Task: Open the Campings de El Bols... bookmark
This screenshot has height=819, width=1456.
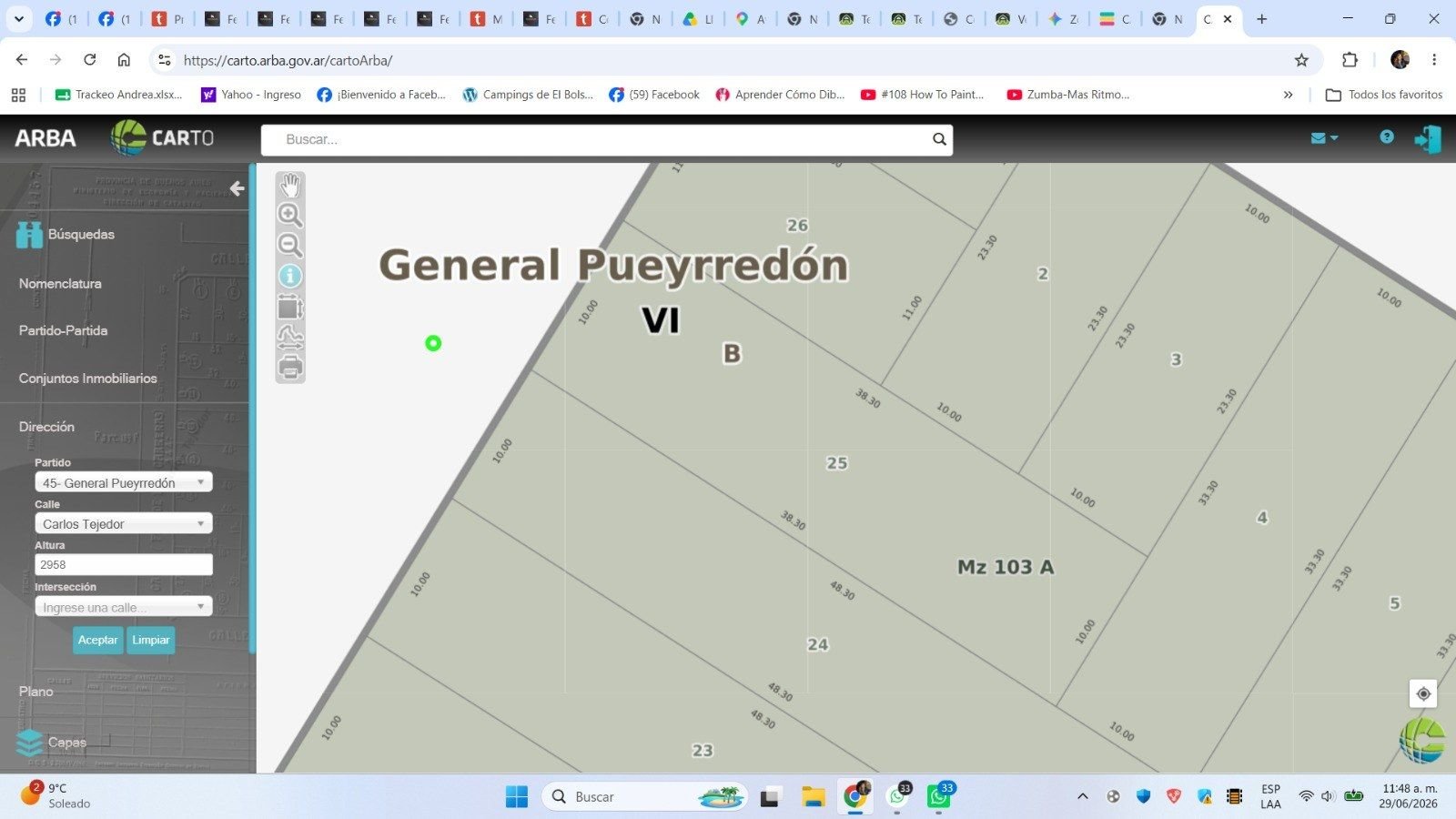Action: point(528,95)
